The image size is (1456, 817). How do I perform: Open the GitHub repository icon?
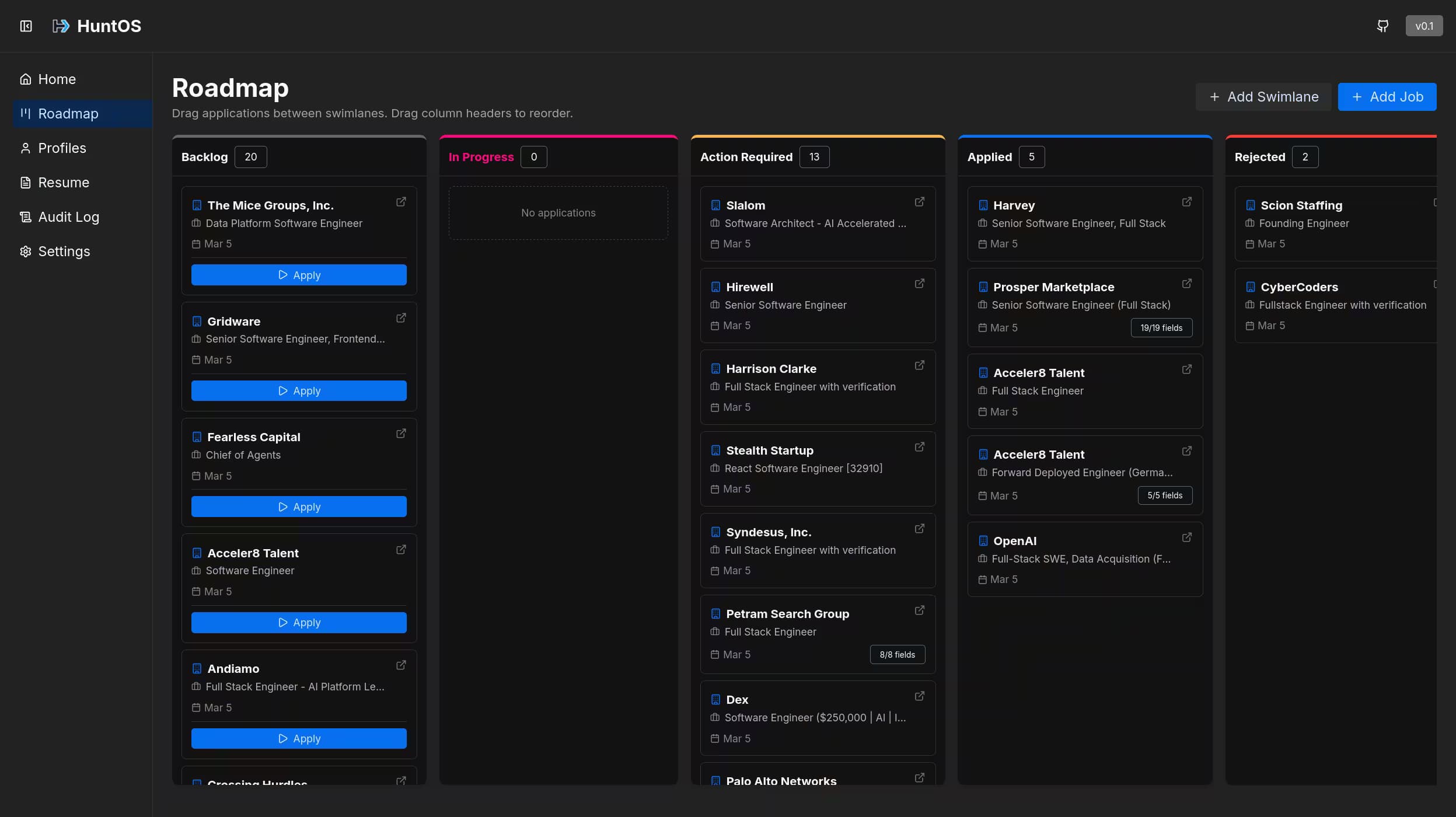1382,26
